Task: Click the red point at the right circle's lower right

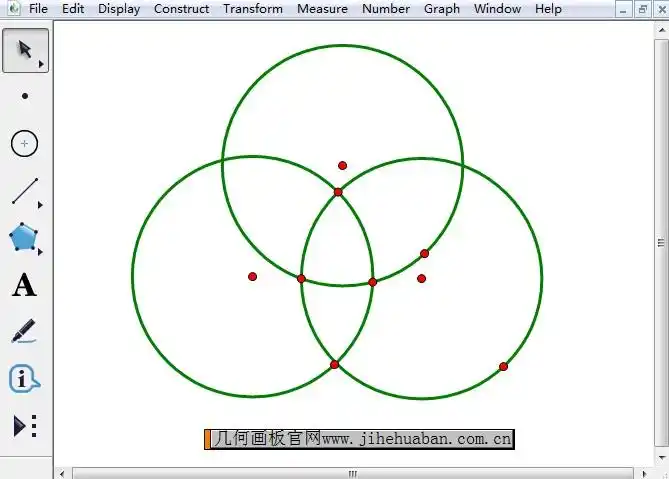Action: (x=503, y=366)
